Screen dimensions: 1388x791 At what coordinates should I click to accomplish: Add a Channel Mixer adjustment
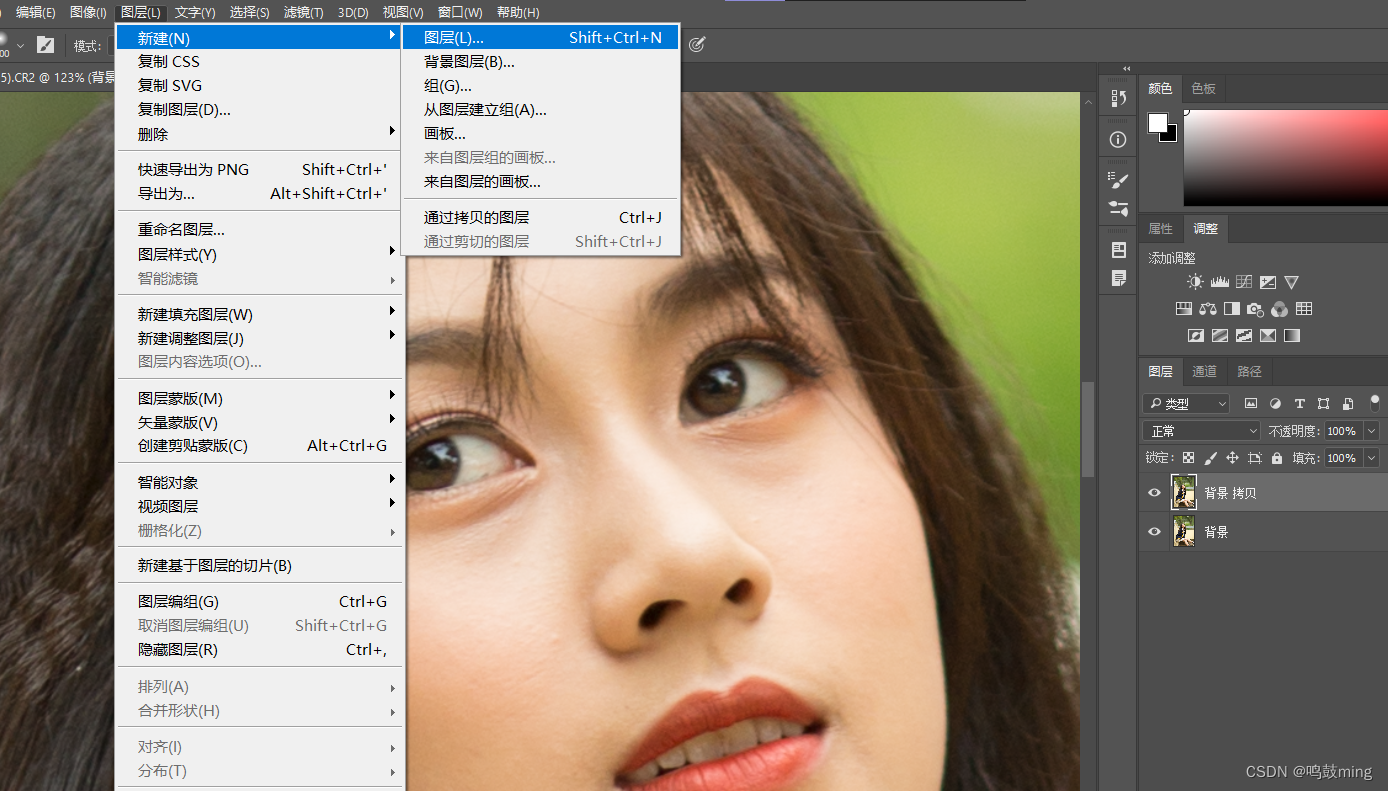(1280, 309)
